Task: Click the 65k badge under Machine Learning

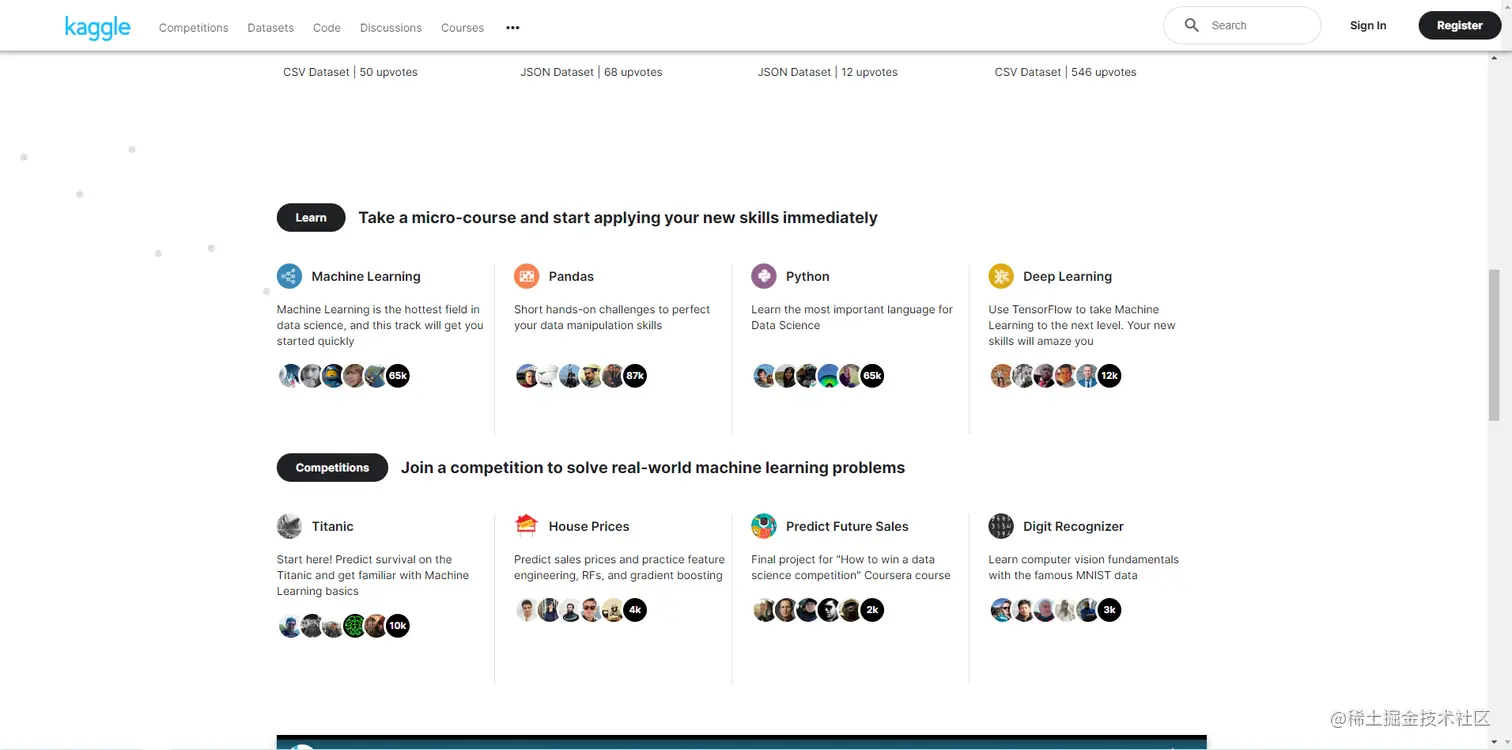Action: (x=398, y=376)
